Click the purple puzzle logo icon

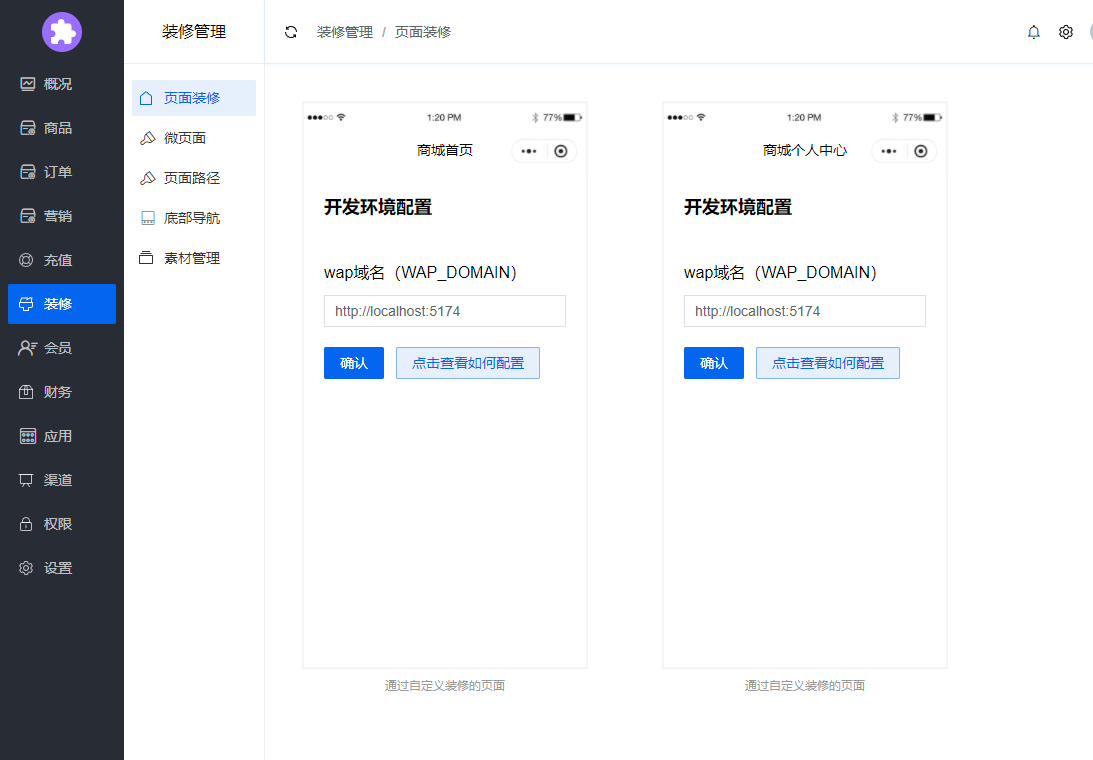tap(62, 32)
